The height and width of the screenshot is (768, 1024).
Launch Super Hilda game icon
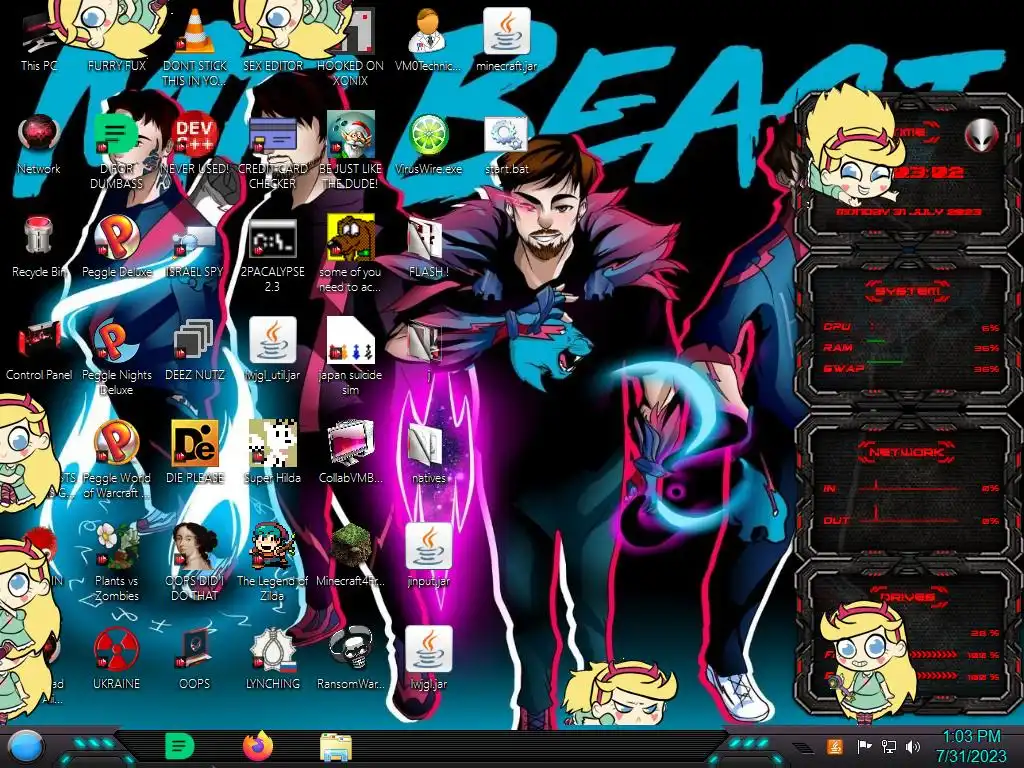coord(273,445)
